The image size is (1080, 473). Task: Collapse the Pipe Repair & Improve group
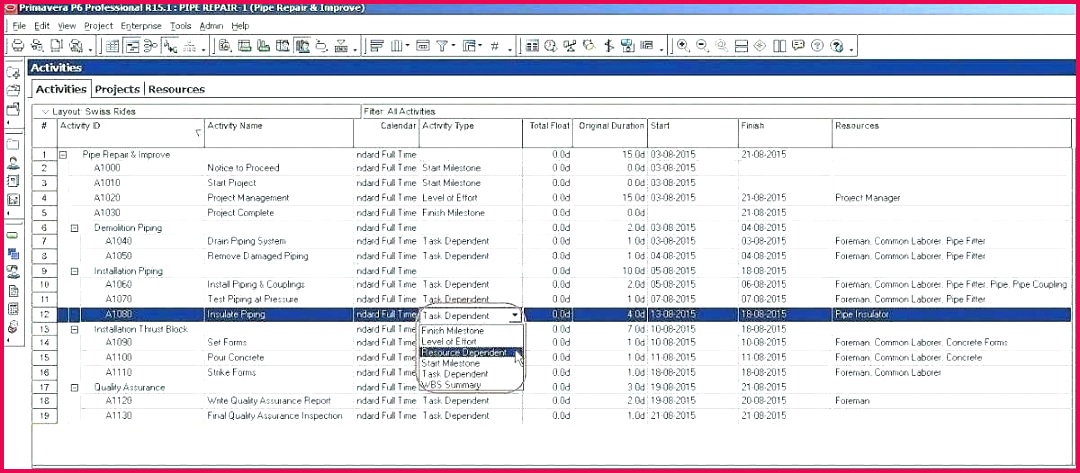tap(63, 155)
